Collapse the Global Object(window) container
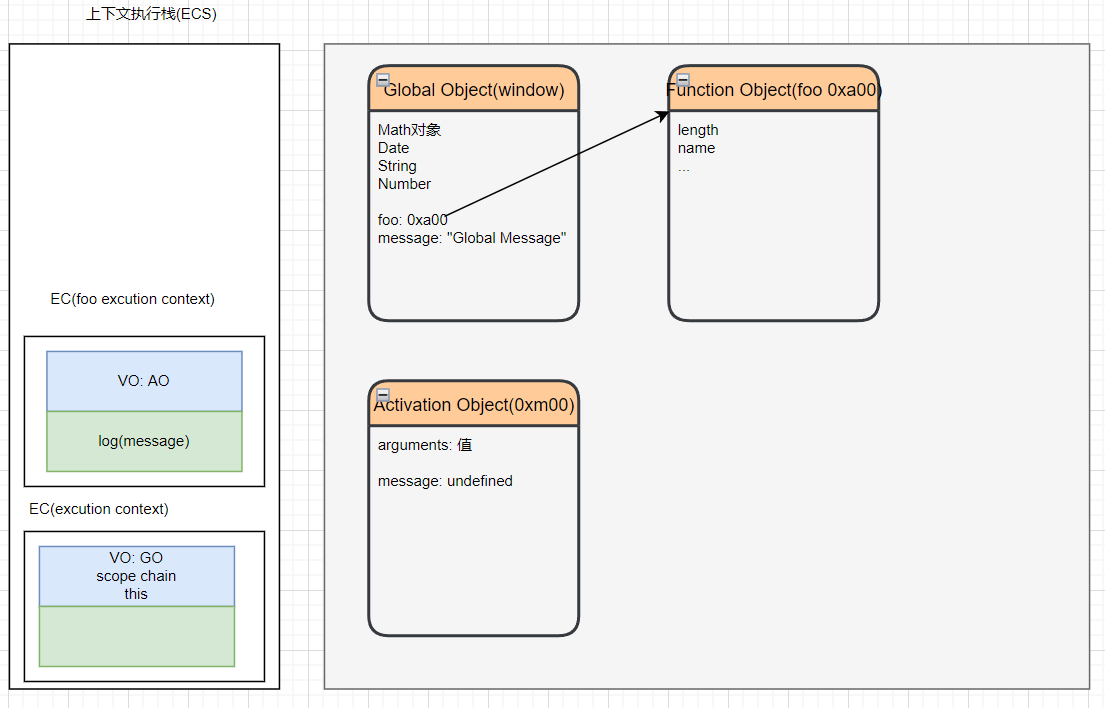Screen dimensions: 1105x708 (x=383, y=80)
